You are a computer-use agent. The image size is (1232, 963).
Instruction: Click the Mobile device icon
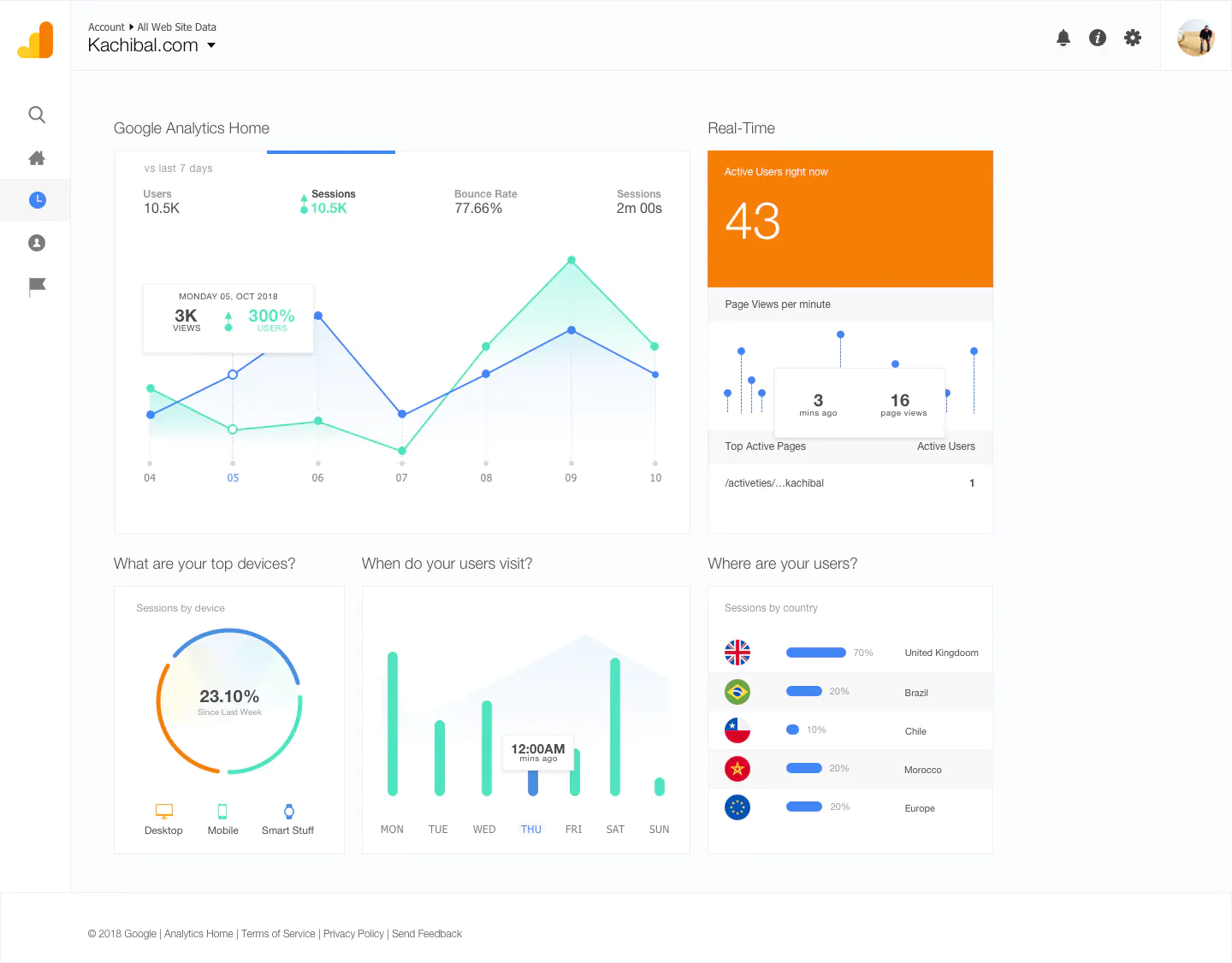(x=222, y=812)
